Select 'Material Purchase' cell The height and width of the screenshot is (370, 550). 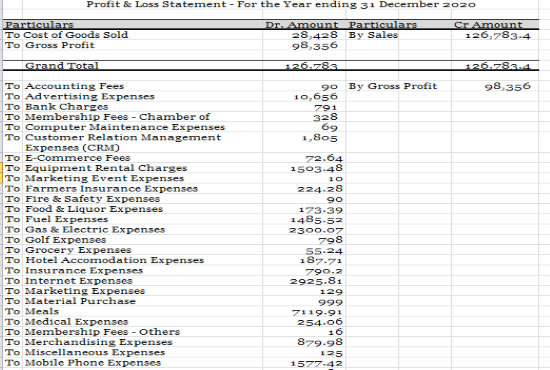(80, 301)
